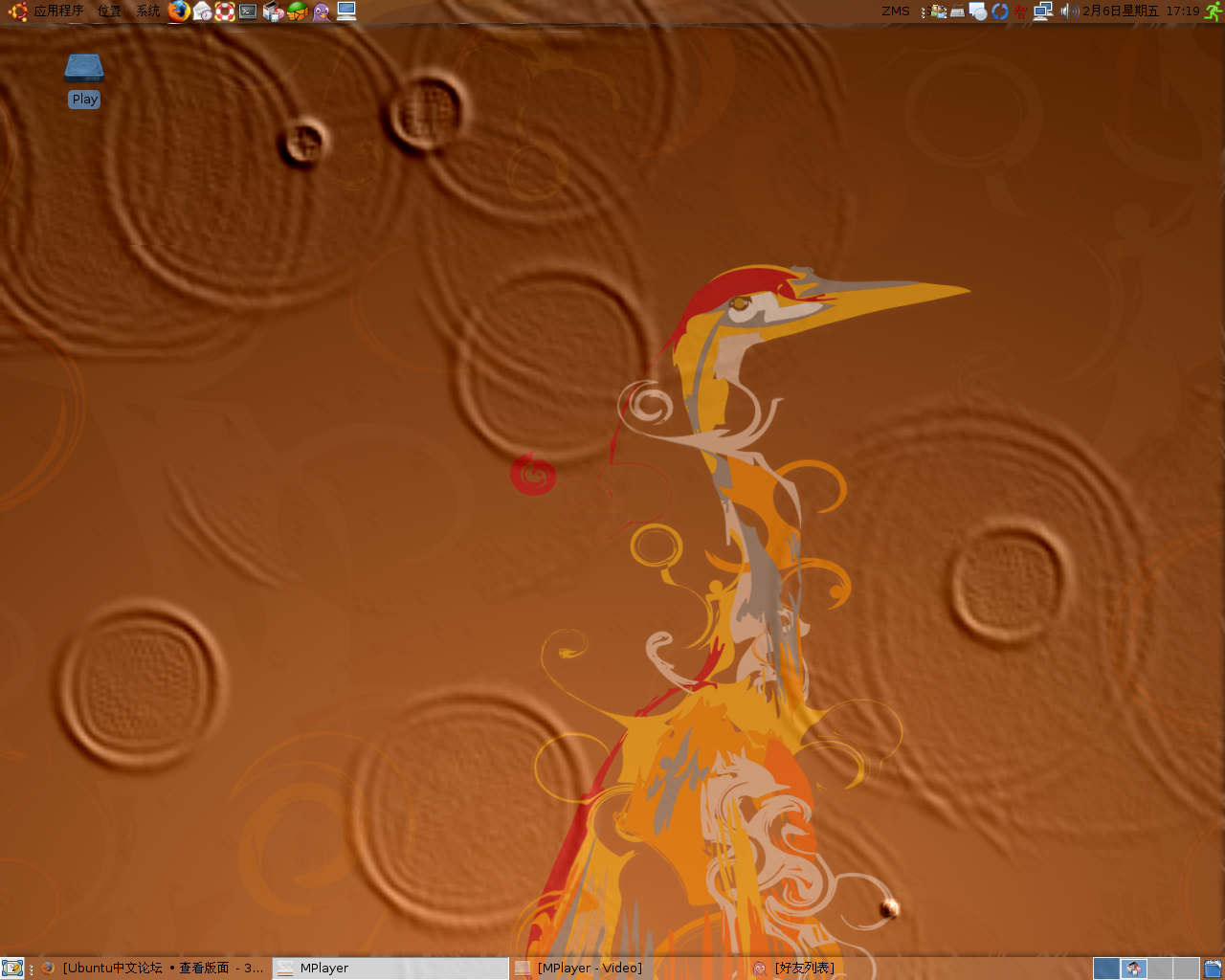Switch to MPlayer taskbar window

(x=390, y=969)
